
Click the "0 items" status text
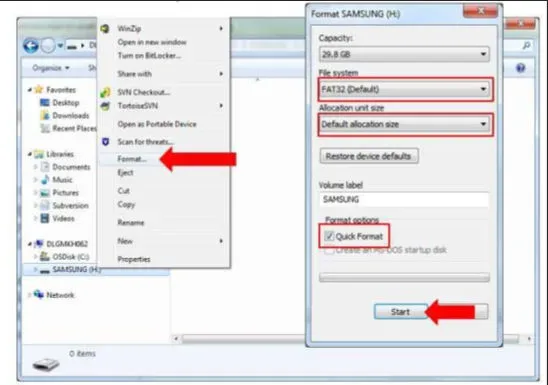pos(82,354)
